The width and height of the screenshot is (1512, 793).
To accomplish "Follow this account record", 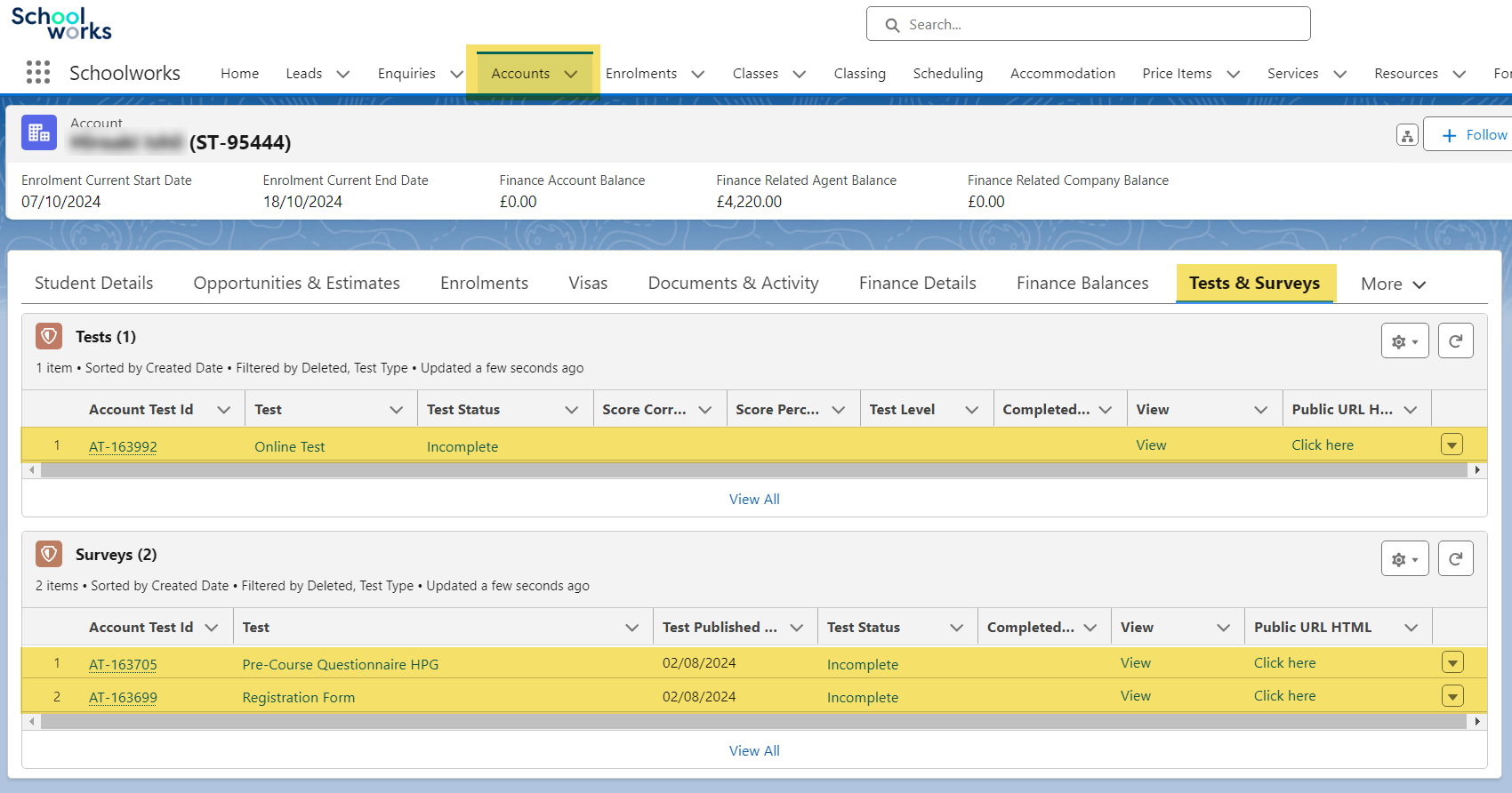I will point(1473,134).
